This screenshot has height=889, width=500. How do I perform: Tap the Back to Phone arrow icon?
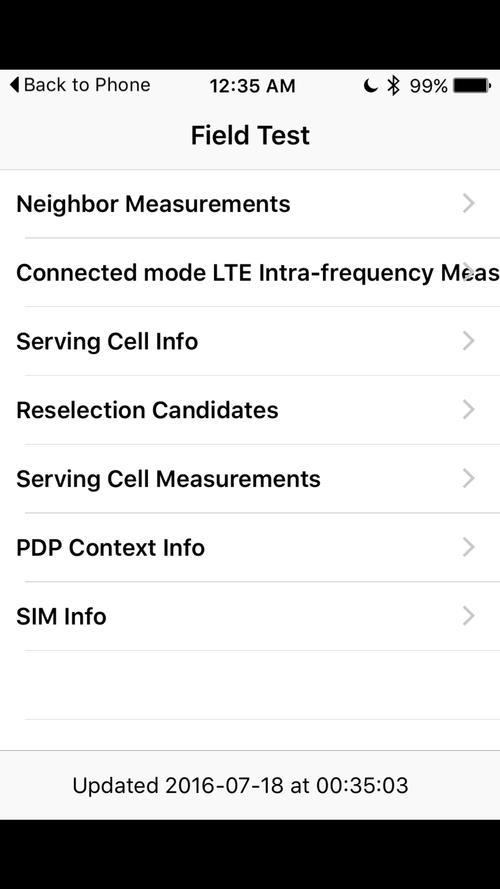14,85
